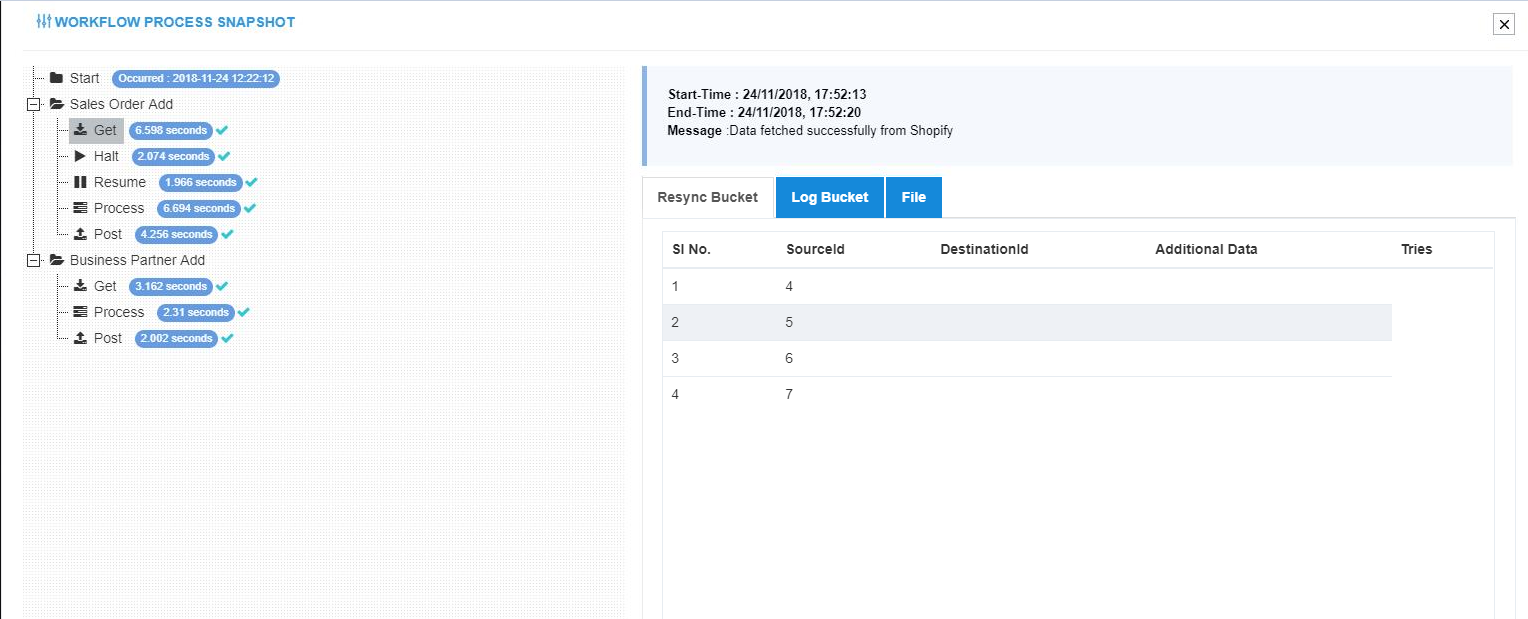Click the upload icon under Business Partner Add

pos(81,339)
